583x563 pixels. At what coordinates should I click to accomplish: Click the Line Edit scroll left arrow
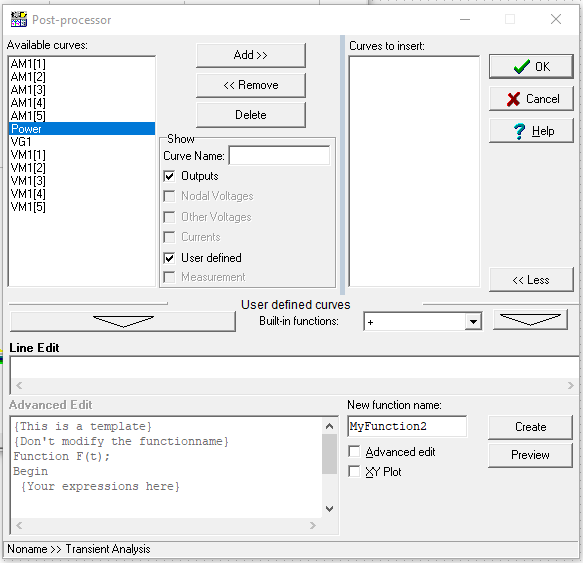tap(19, 386)
